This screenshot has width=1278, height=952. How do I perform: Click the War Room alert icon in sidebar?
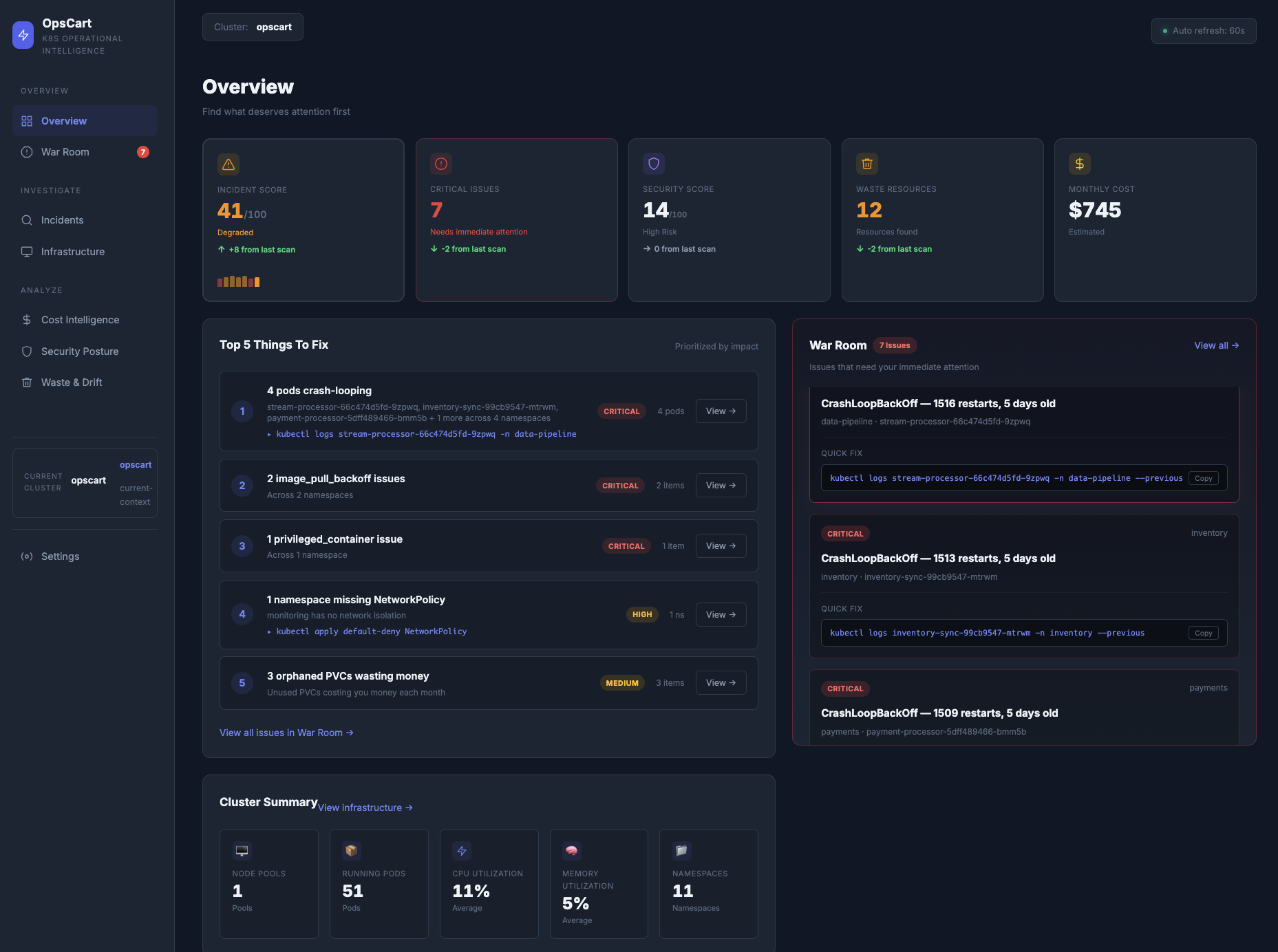click(27, 152)
